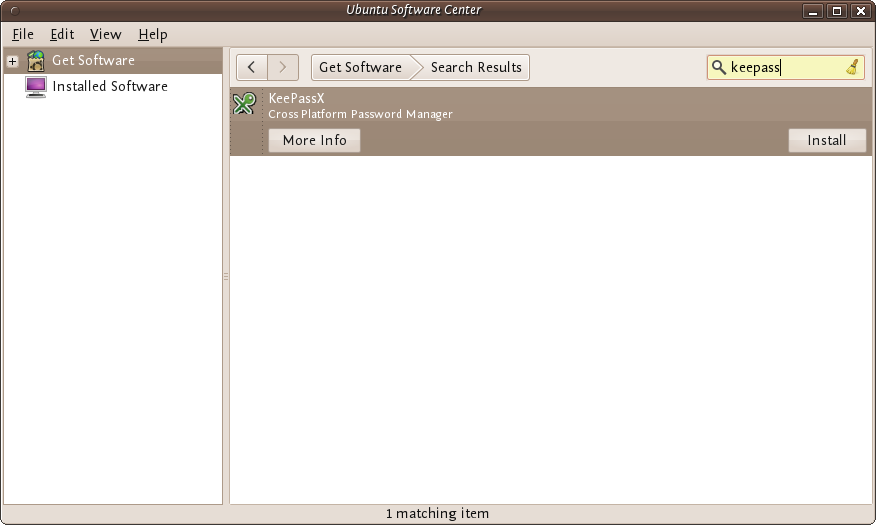Screen dimensions: 876x525
Task: Click the Installed Software monitor icon
Action: 36,87
